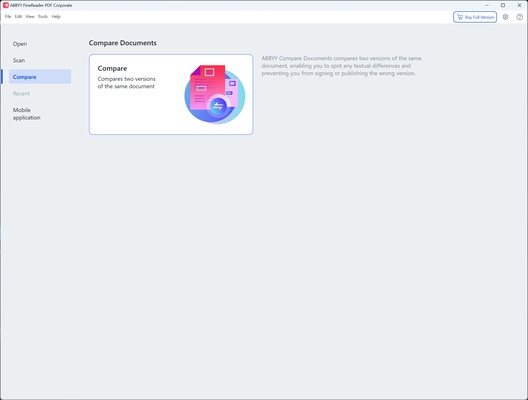
Task: Click 'Compares two versions of the same document' text
Action: point(126,82)
